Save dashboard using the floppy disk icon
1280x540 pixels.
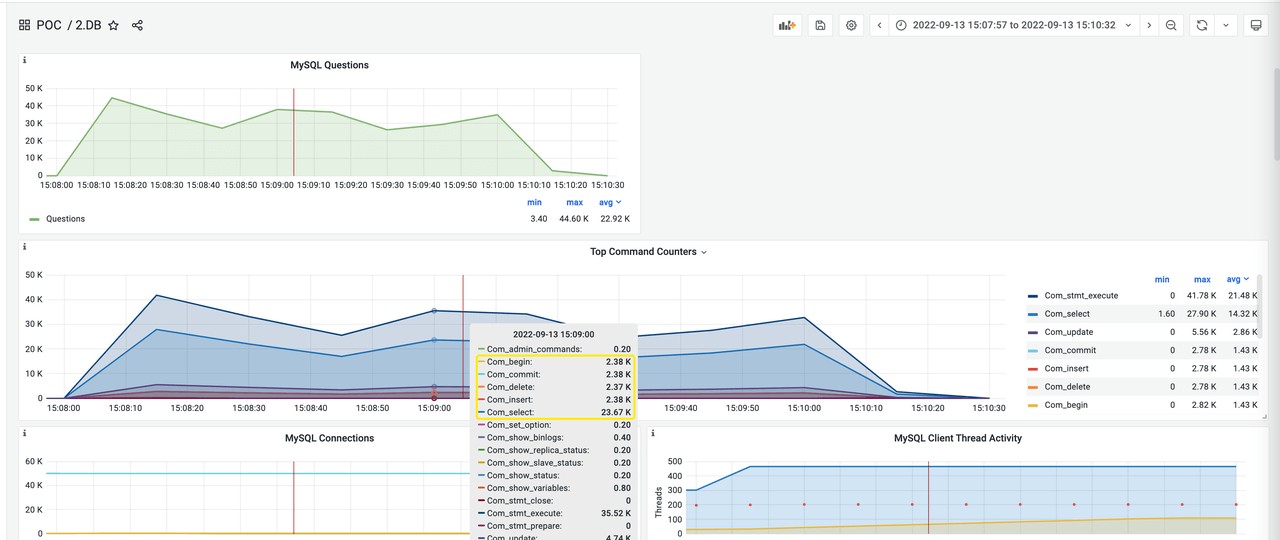tap(820, 25)
